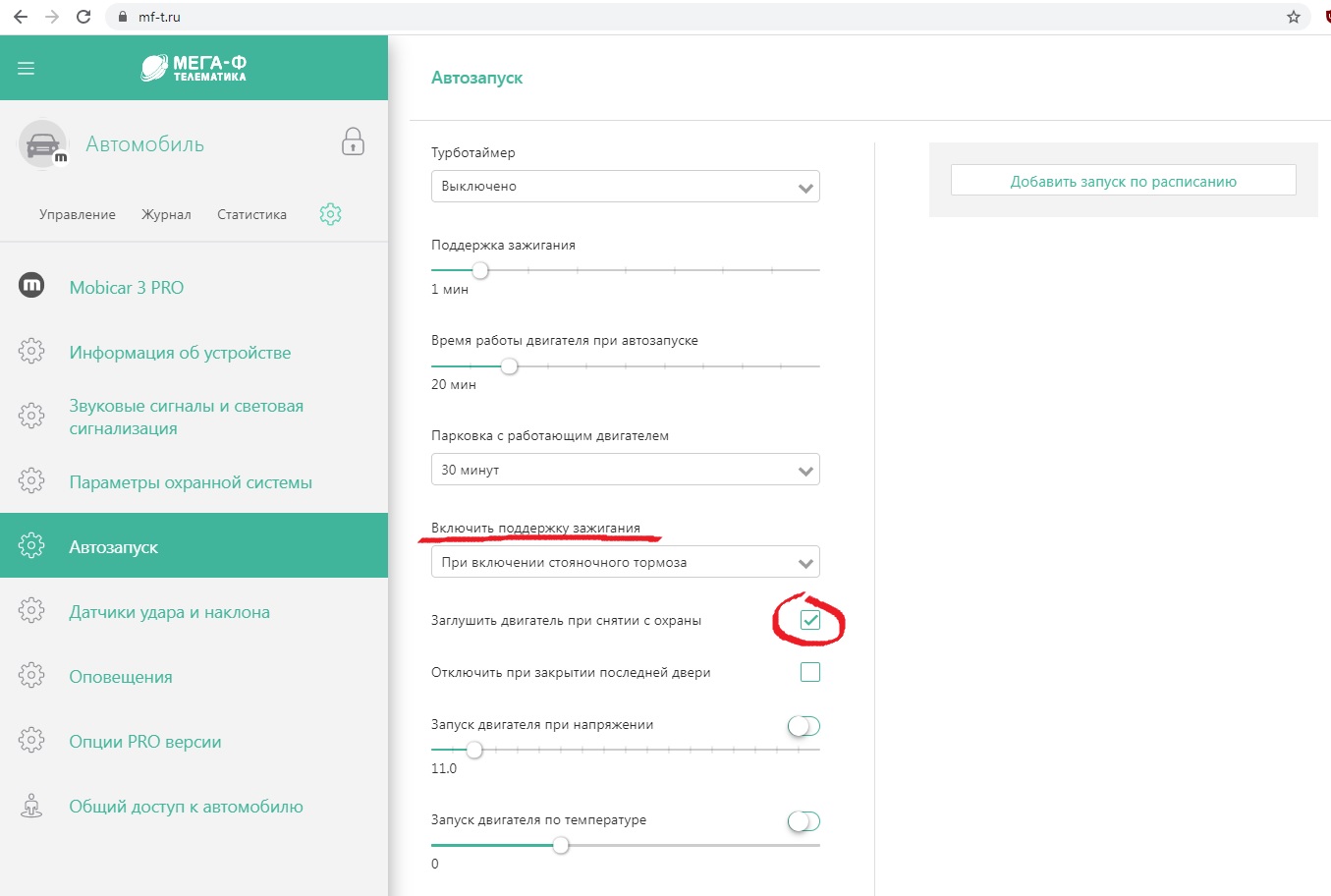Image resolution: width=1331 pixels, height=896 pixels.
Task: Click the Mobicar 3 PRO logo icon
Action: pyautogui.click(x=31, y=286)
